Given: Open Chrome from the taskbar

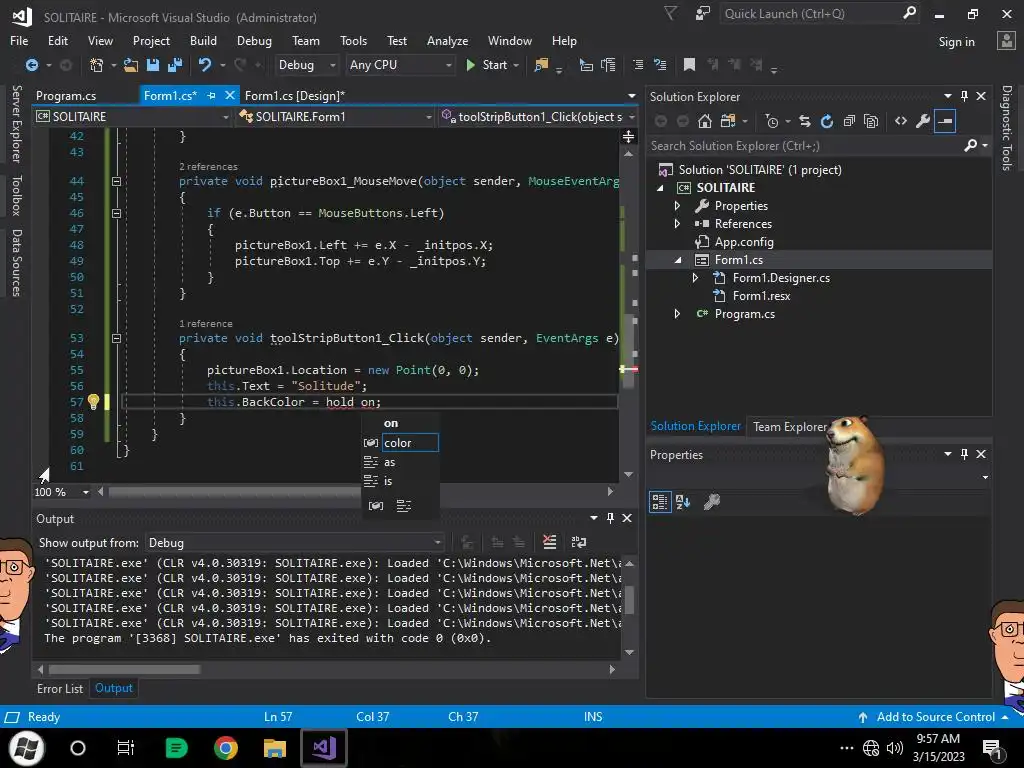Looking at the screenshot, I should (x=226, y=748).
